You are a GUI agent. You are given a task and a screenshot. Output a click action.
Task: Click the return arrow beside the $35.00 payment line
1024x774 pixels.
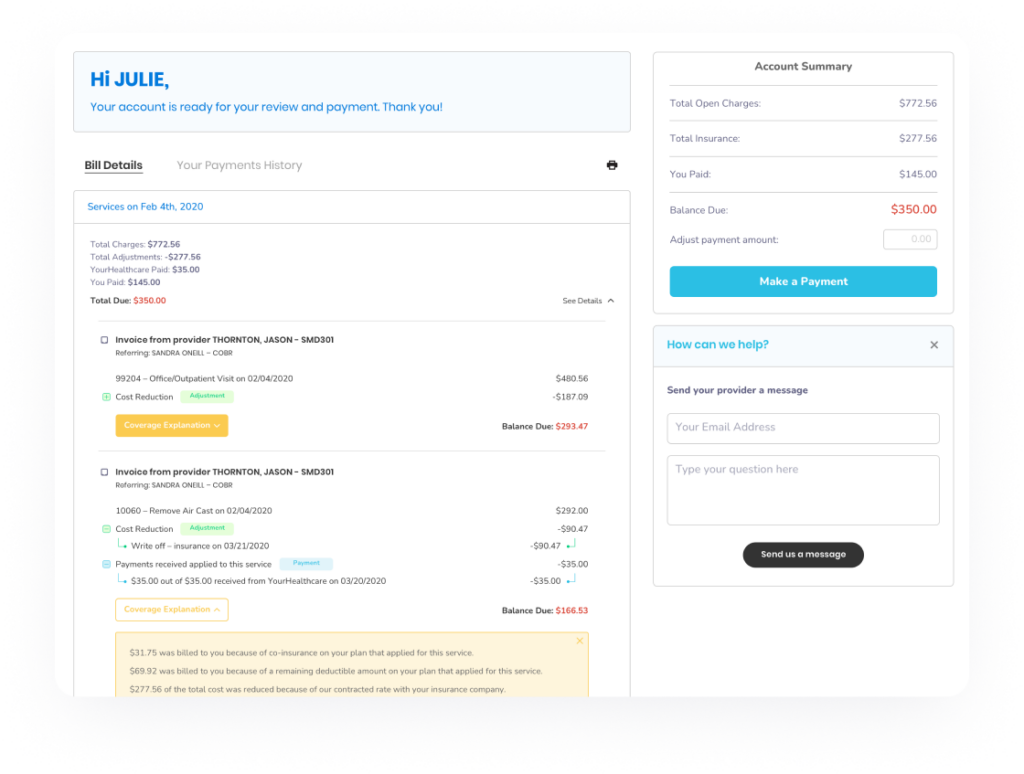572,580
